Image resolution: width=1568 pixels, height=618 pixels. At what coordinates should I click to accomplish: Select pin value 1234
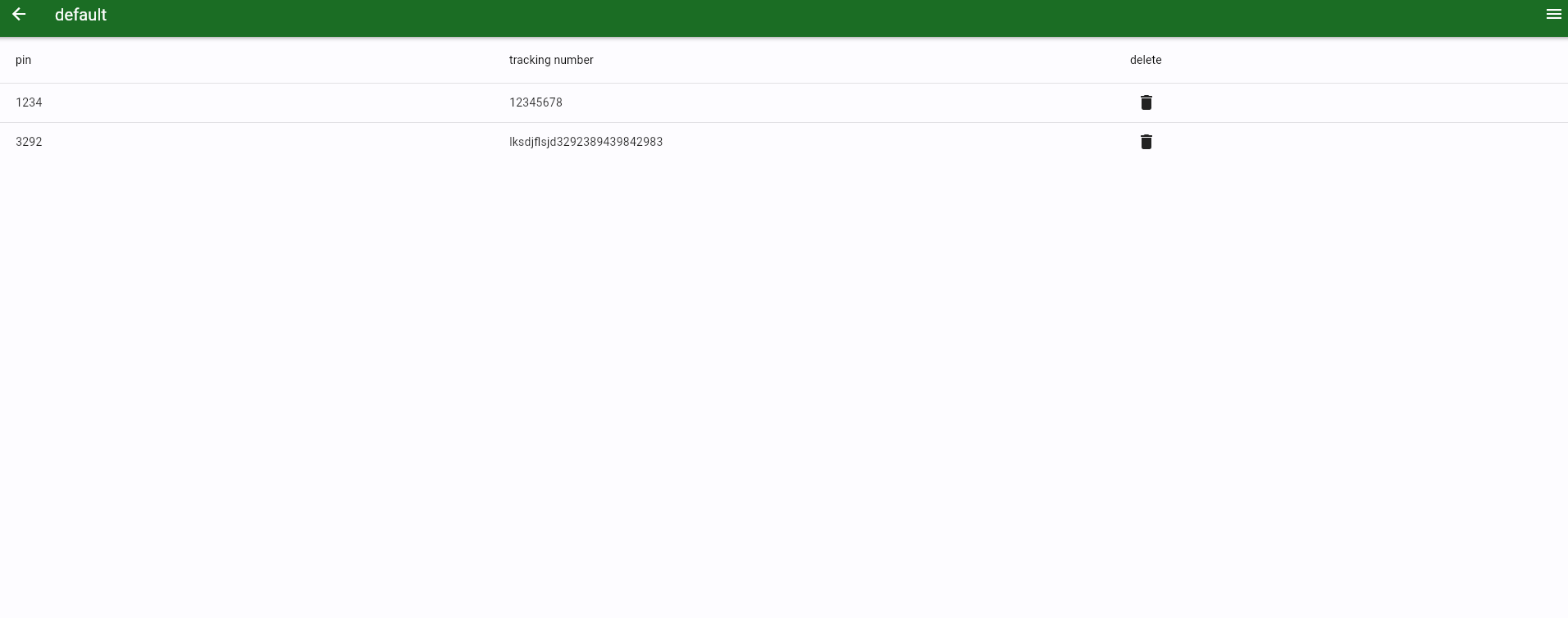point(29,102)
